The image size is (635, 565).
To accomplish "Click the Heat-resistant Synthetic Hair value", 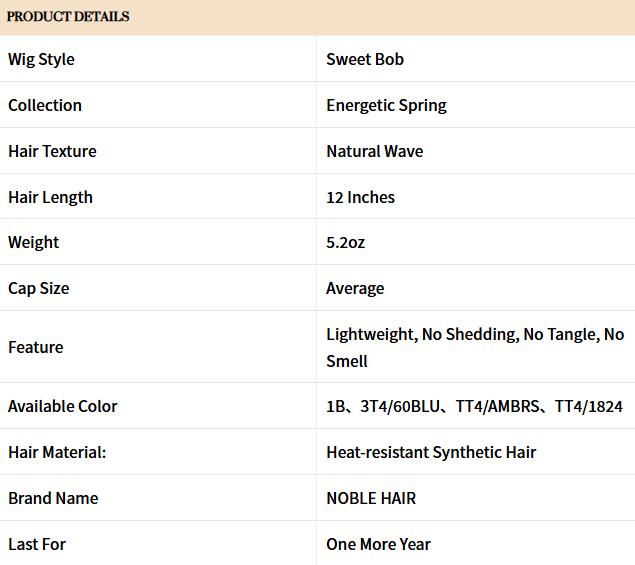I will (431, 452).
